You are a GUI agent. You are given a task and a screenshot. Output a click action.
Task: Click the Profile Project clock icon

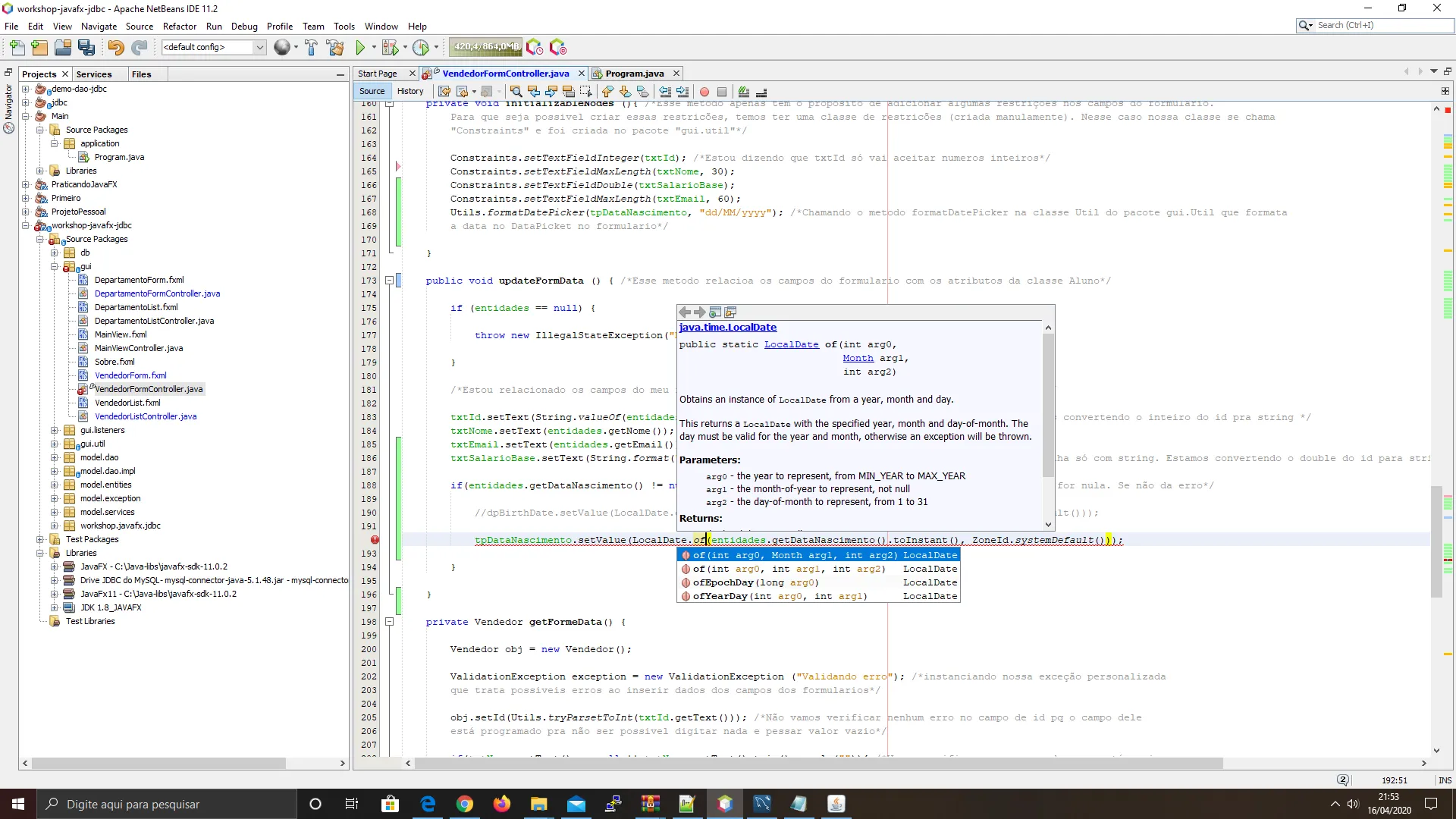[421, 48]
